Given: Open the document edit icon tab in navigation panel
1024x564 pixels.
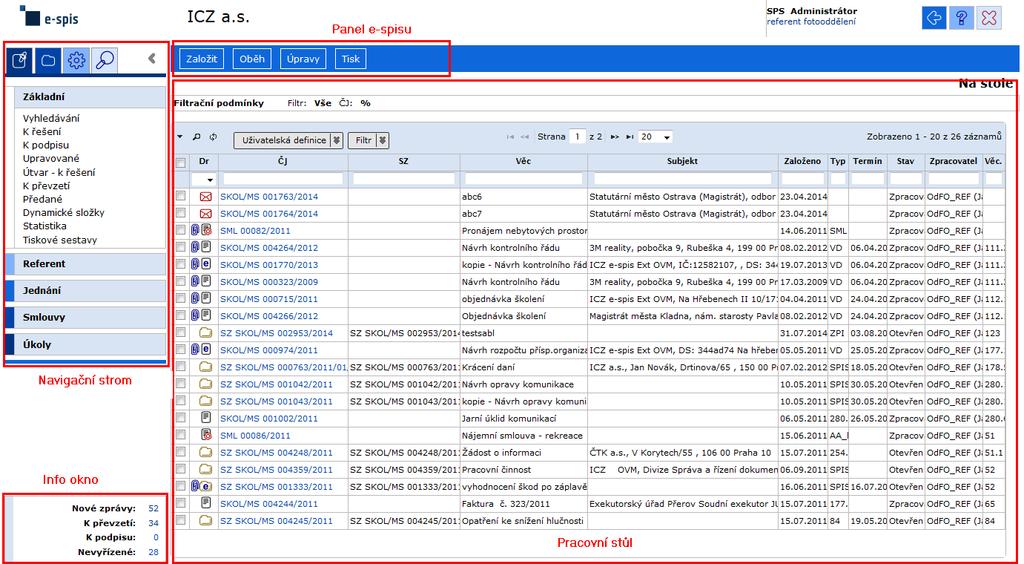Looking at the screenshot, I should 21,61.
